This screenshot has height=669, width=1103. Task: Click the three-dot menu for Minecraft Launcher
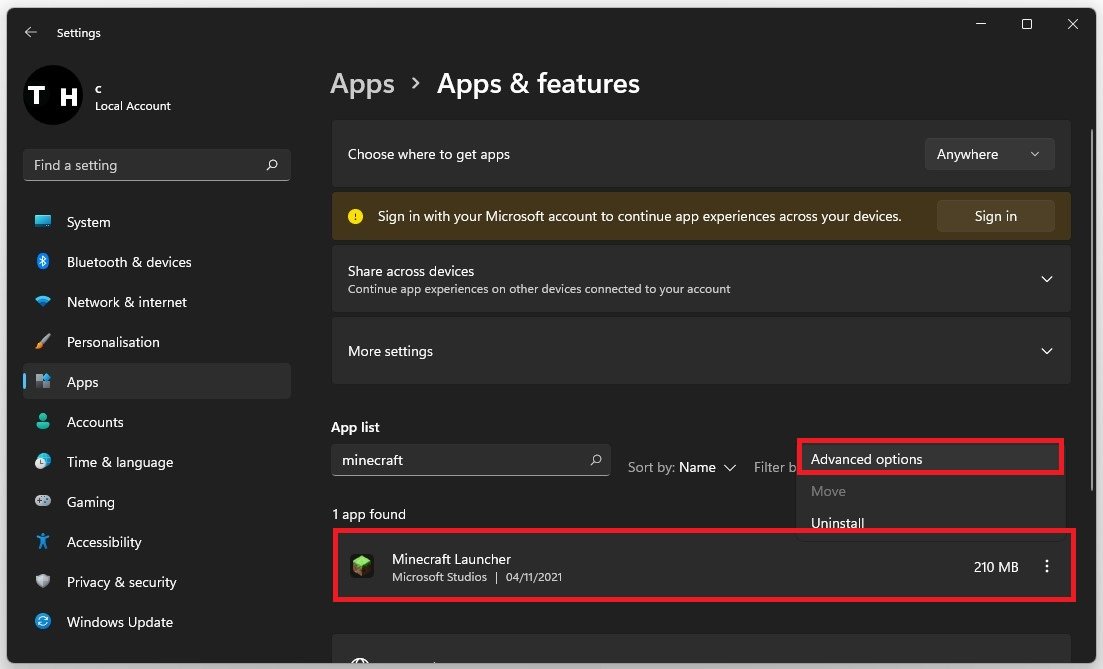pyautogui.click(x=1047, y=567)
